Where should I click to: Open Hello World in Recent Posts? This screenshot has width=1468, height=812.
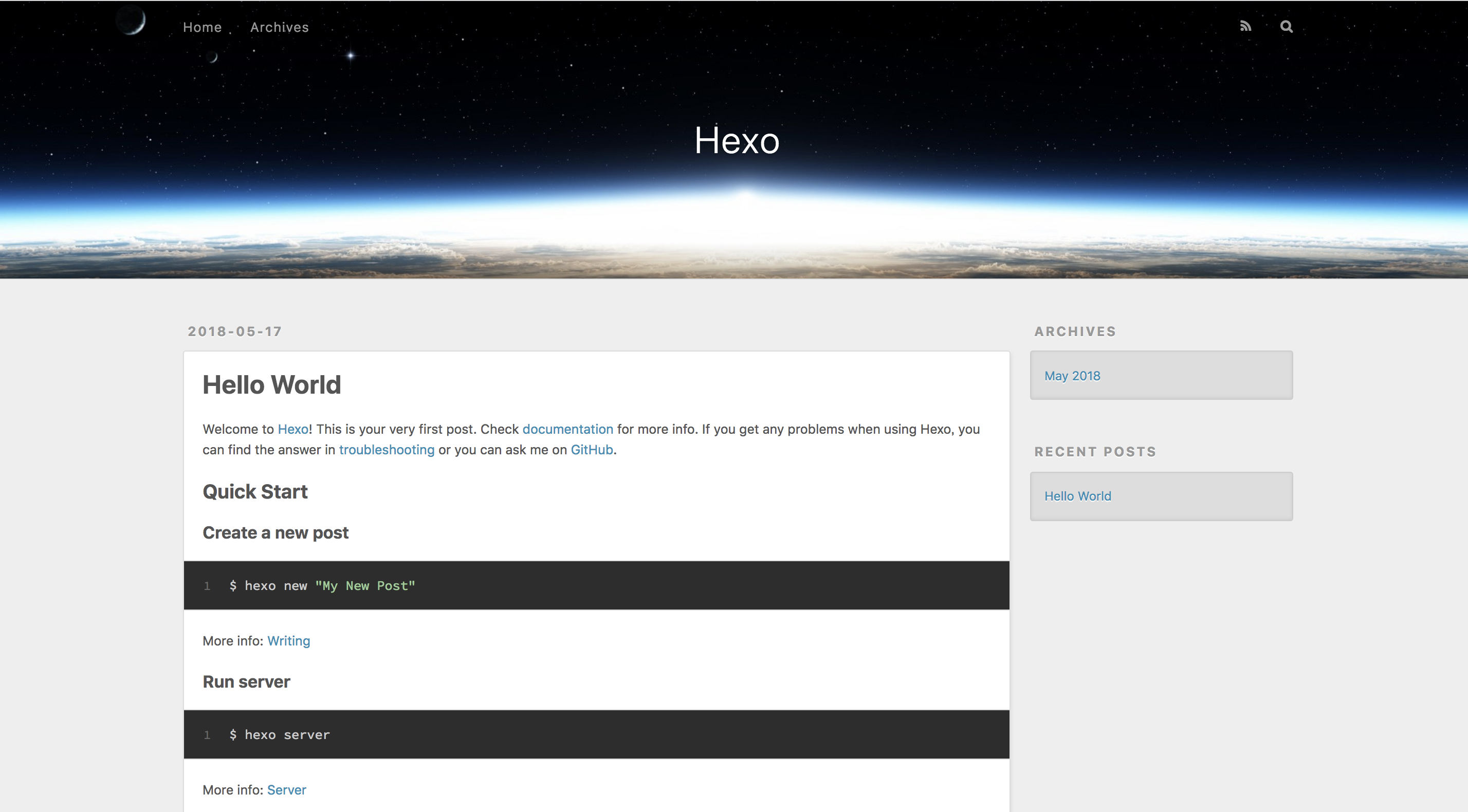pos(1078,496)
